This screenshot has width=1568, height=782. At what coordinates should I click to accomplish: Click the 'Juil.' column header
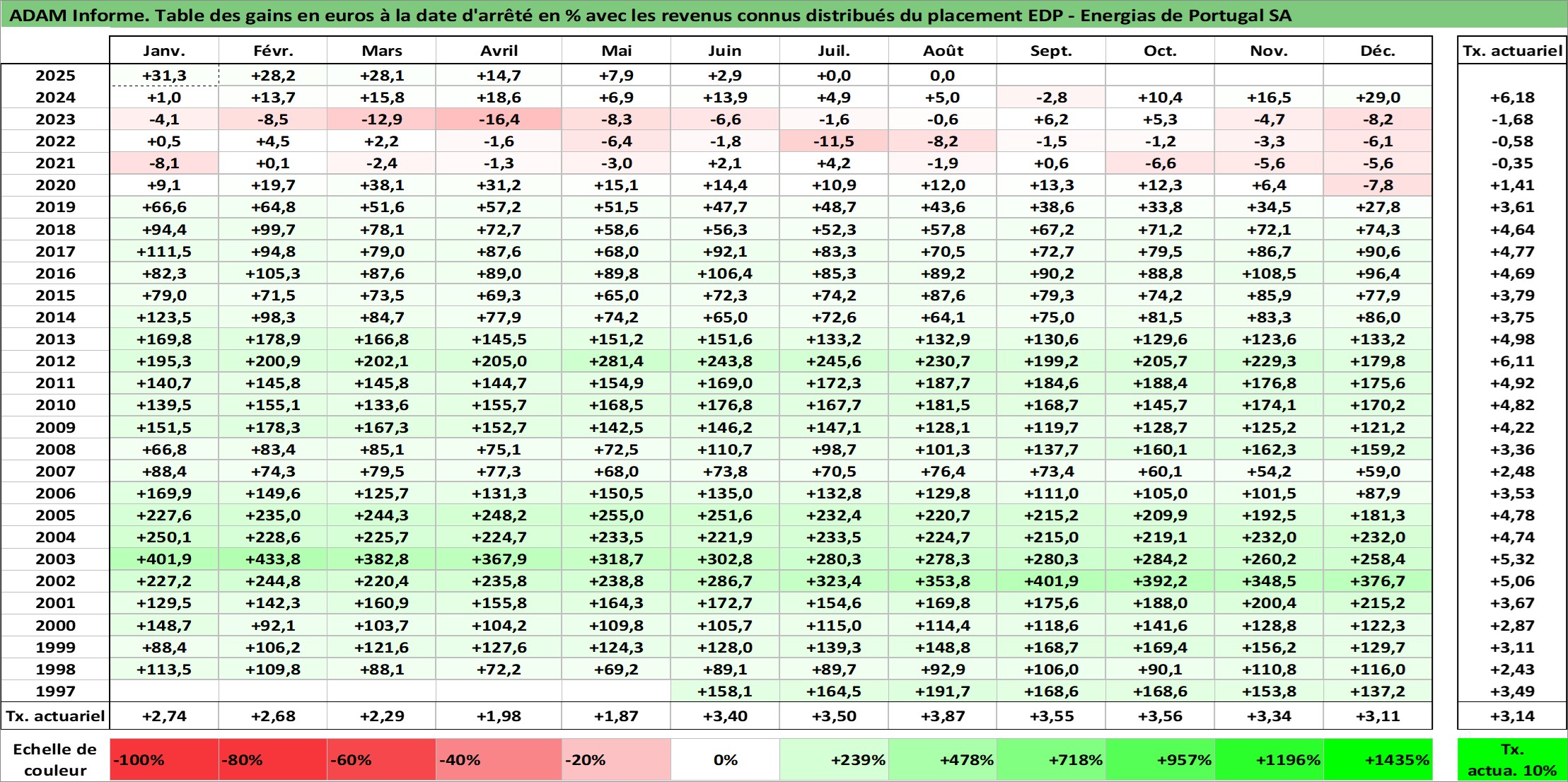[x=834, y=51]
